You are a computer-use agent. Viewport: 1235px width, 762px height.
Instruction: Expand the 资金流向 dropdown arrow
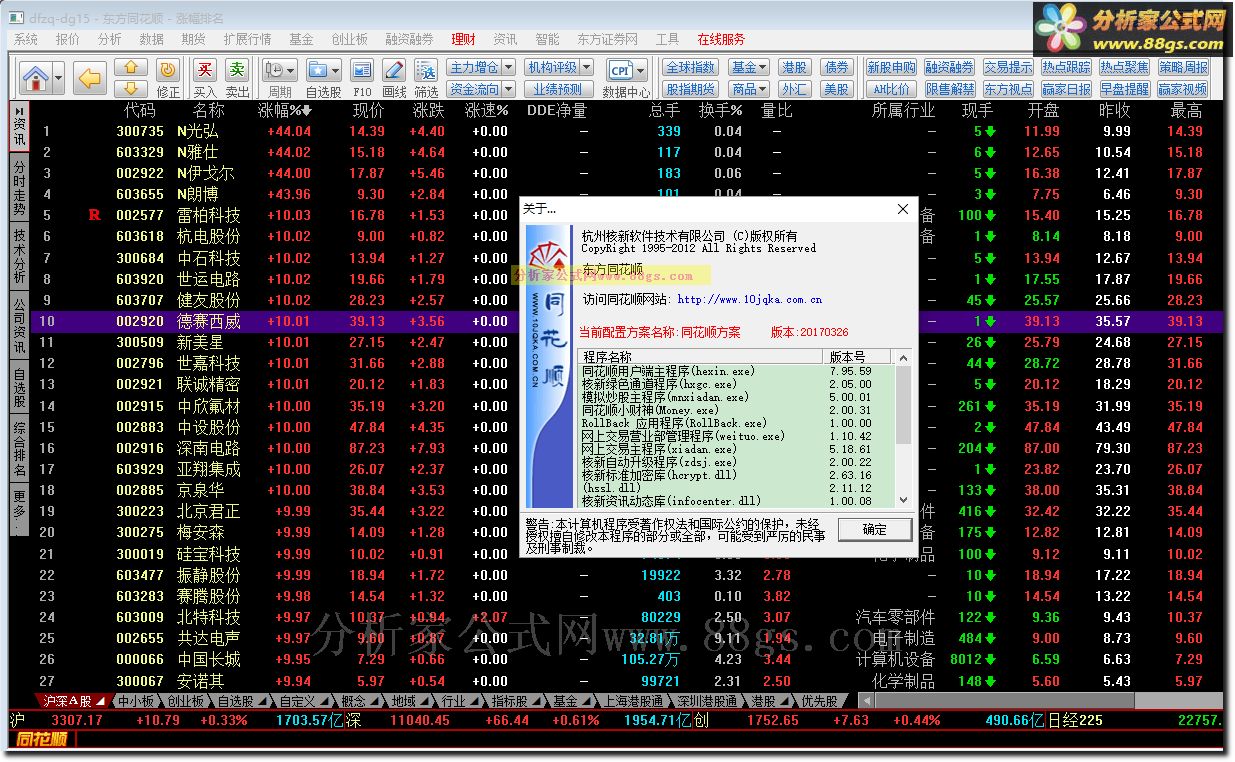508,88
